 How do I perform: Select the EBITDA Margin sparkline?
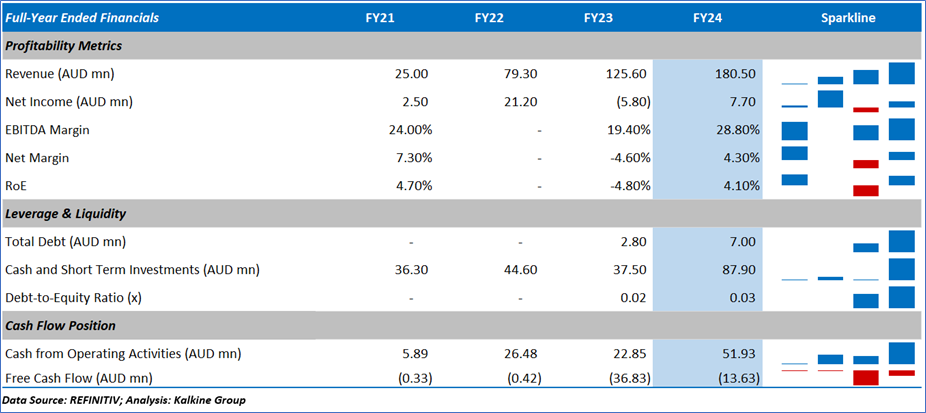(847, 130)
